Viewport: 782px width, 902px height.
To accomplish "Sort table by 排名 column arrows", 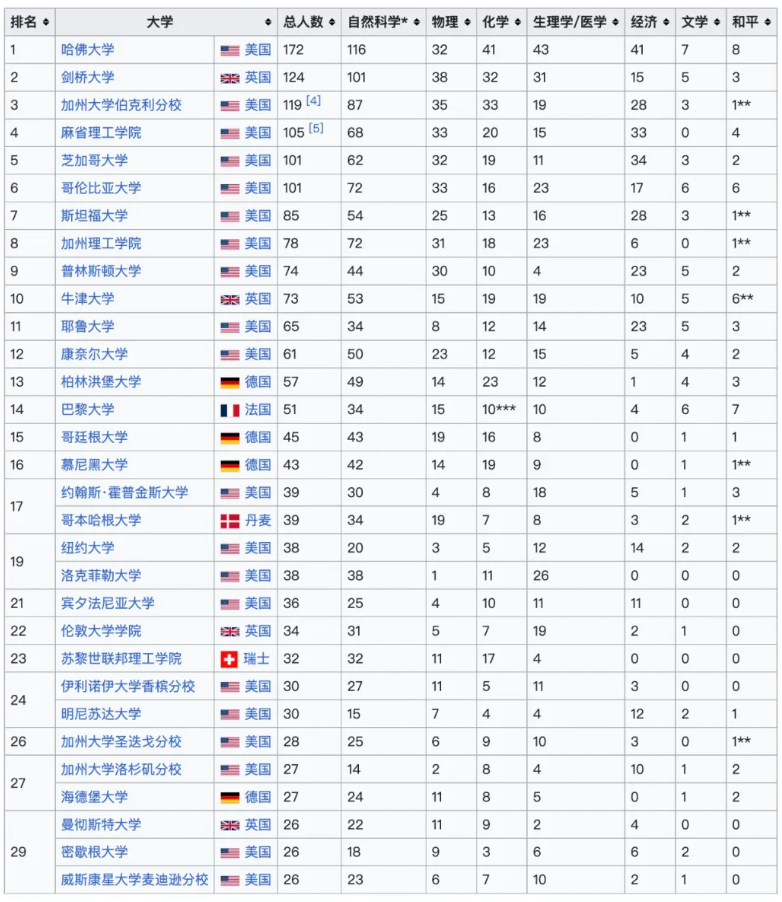I will 45,22.
